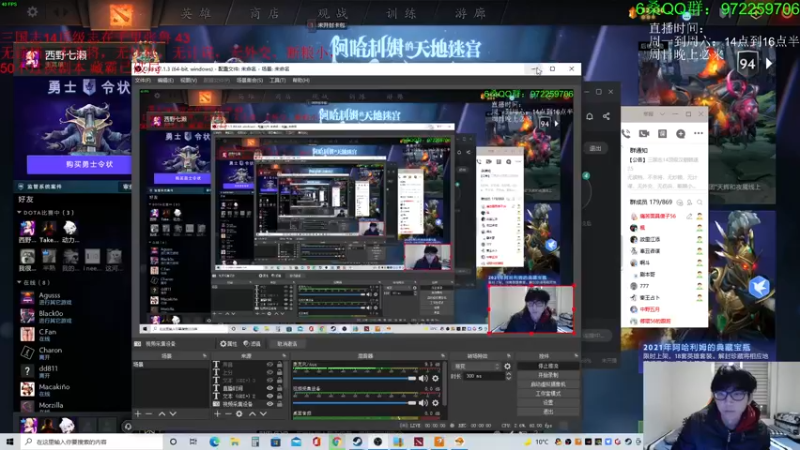Toggle visibility of 文本 (GDI+) 2 source

(270, 396)
